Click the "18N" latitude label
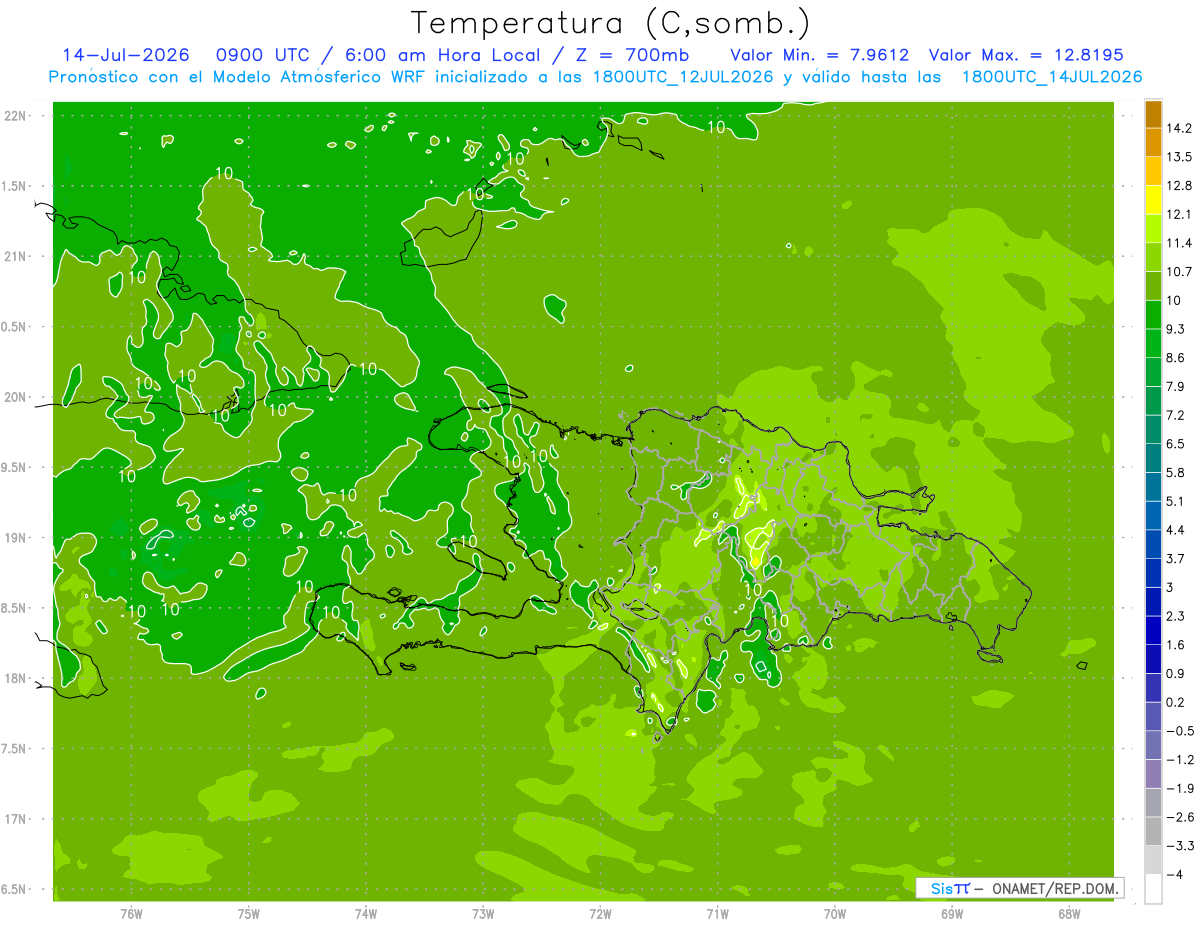The image size is (1200, 927). [x=17, y=679]
